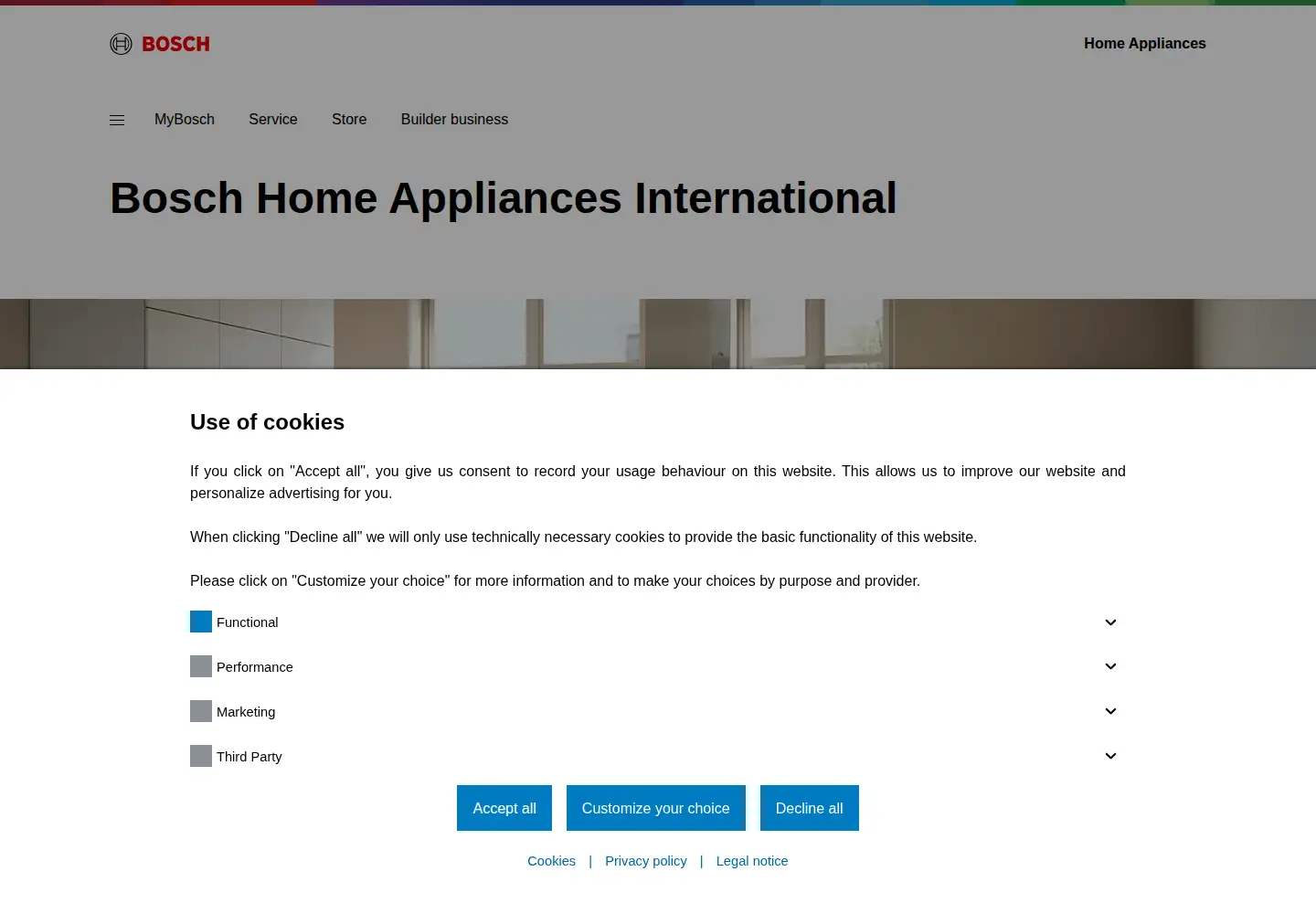Open the MyBosch menu item
Screen dimensions: 1316x914
coord(185,120)
